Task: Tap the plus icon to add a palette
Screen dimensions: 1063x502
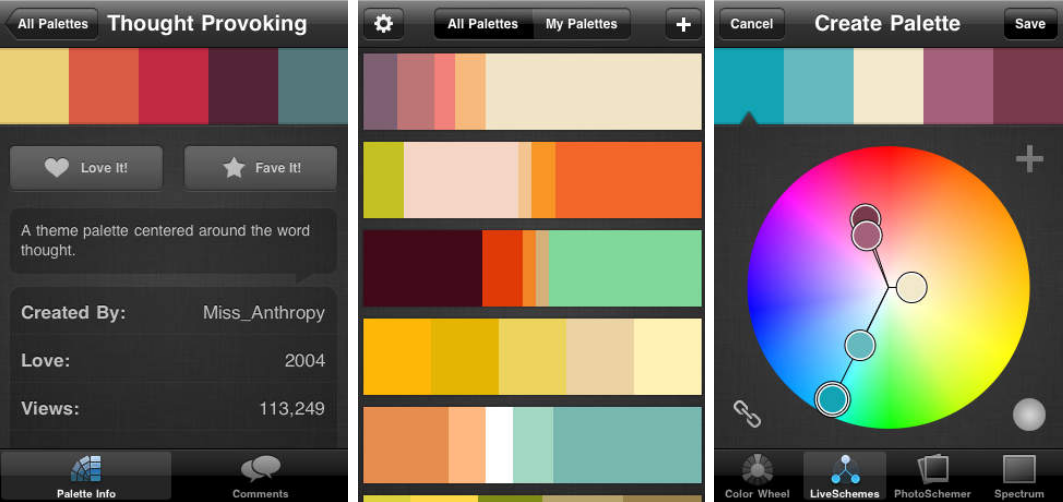Action: (x=683, y=24)
